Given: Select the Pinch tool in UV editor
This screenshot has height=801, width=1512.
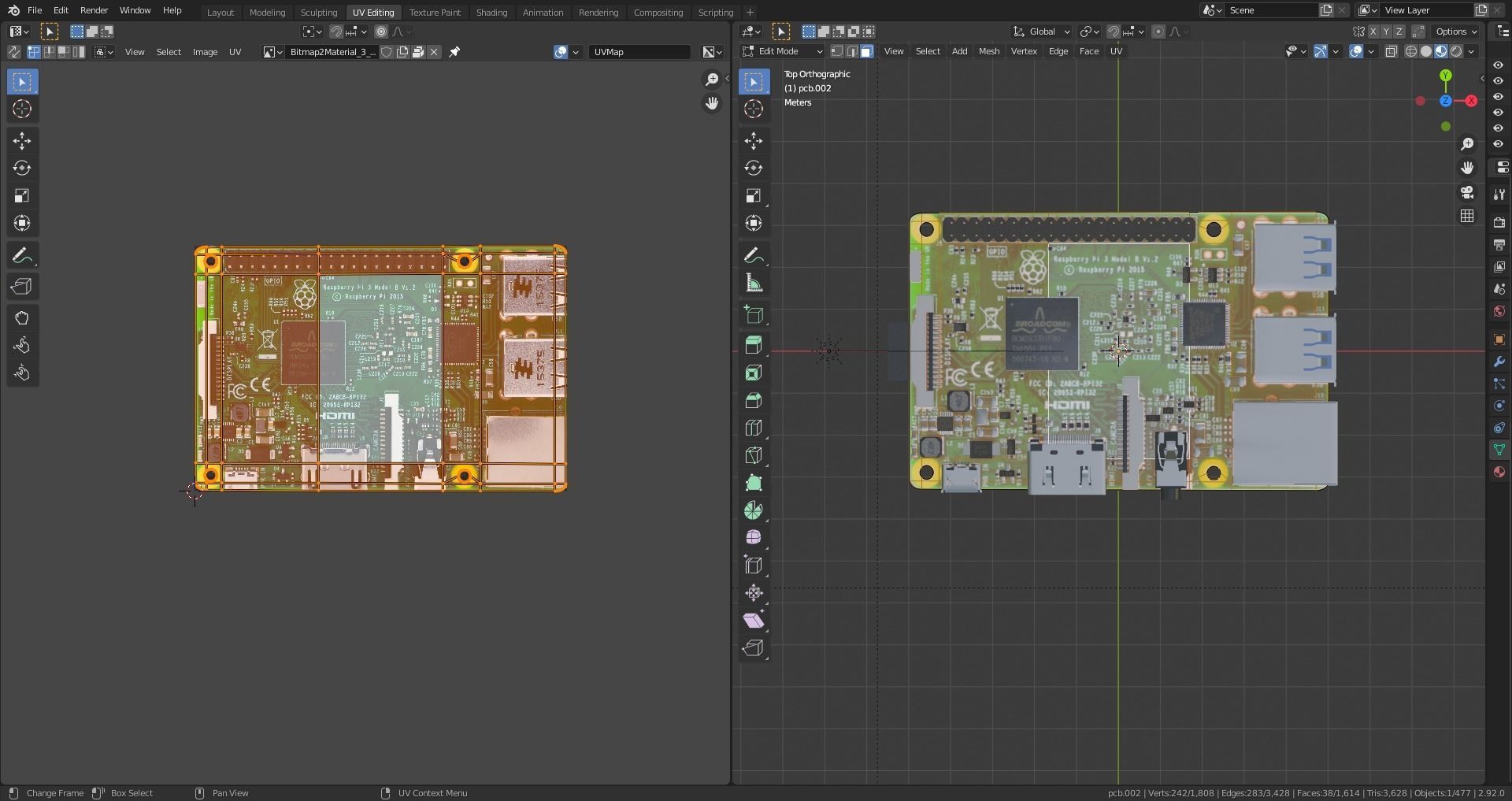Looking at the screenshot, I should [x=22, y=373].
